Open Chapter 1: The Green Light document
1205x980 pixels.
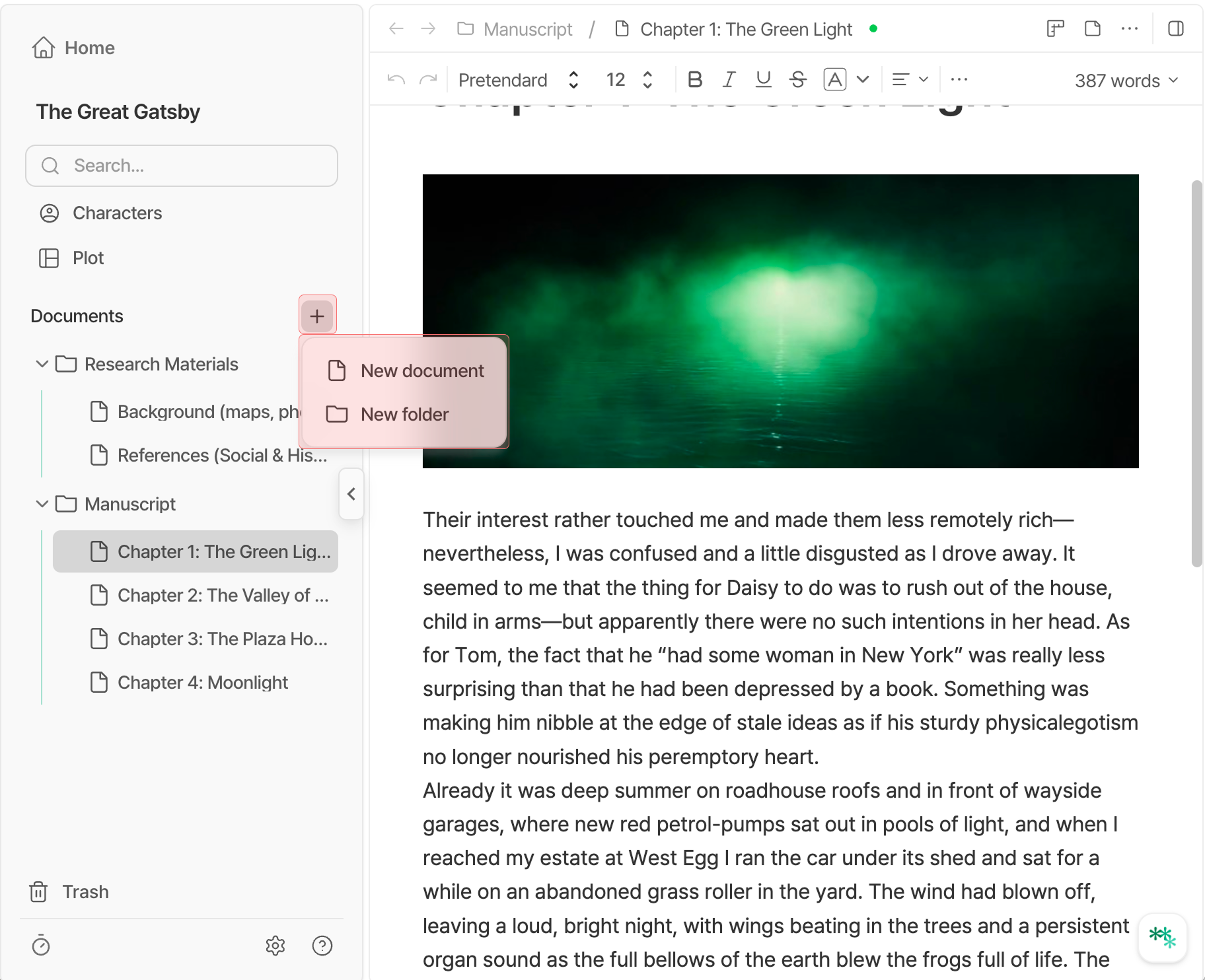(x=196, y=551)
